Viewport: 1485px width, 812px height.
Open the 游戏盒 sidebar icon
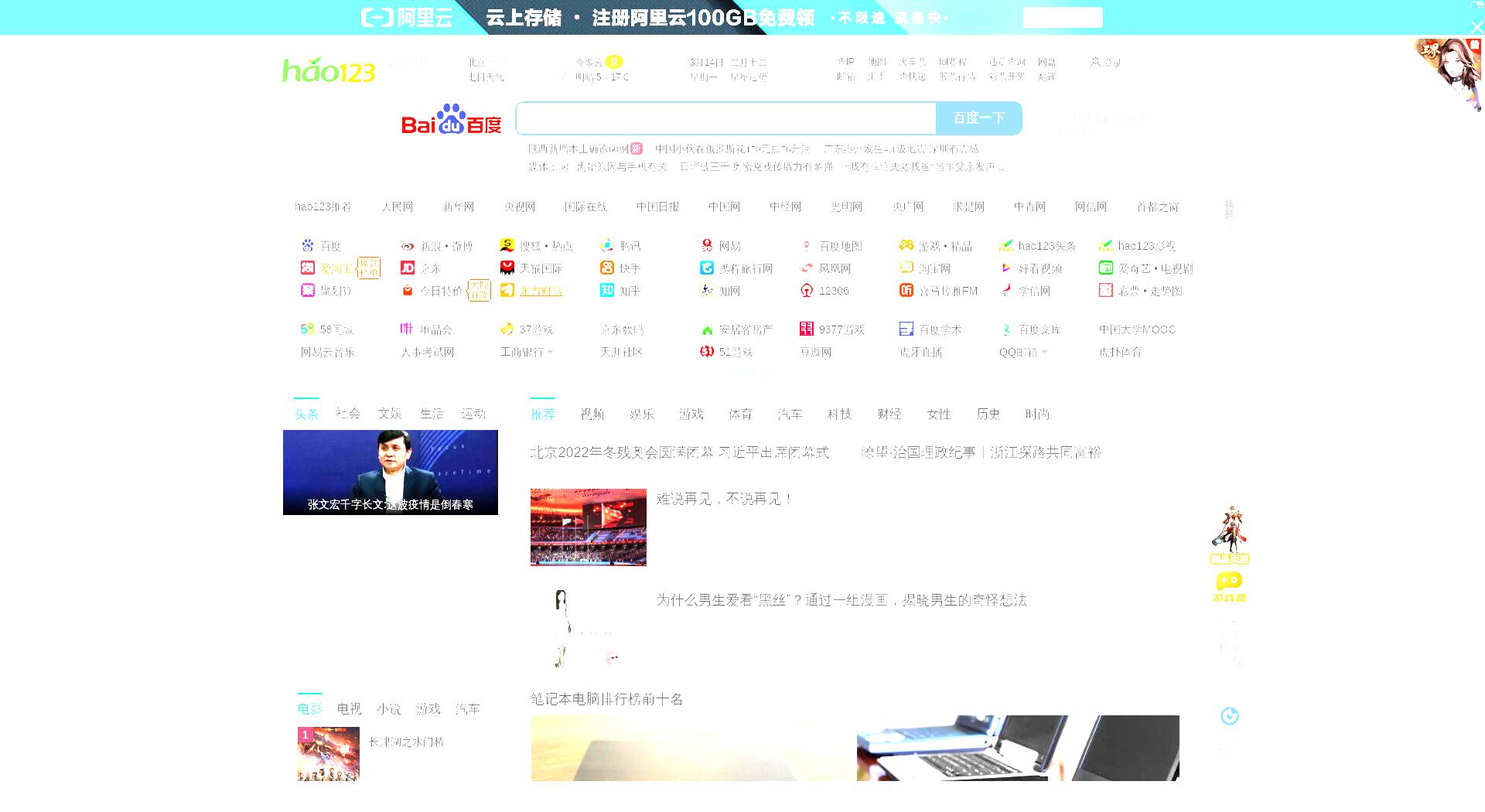[1229, 587]
